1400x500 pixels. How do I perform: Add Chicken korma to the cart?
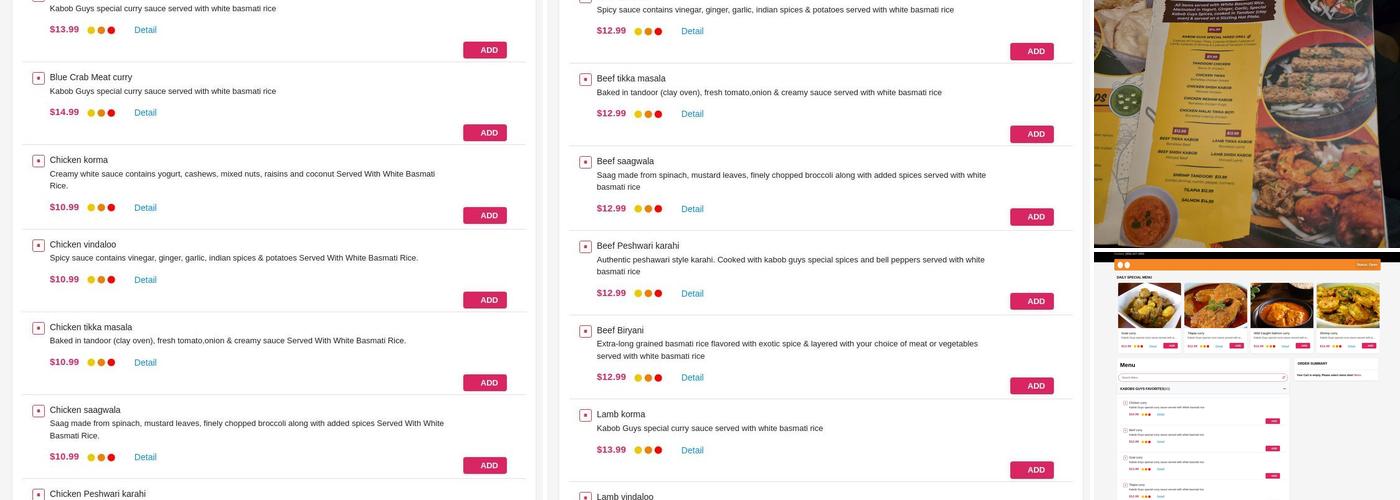485,216
